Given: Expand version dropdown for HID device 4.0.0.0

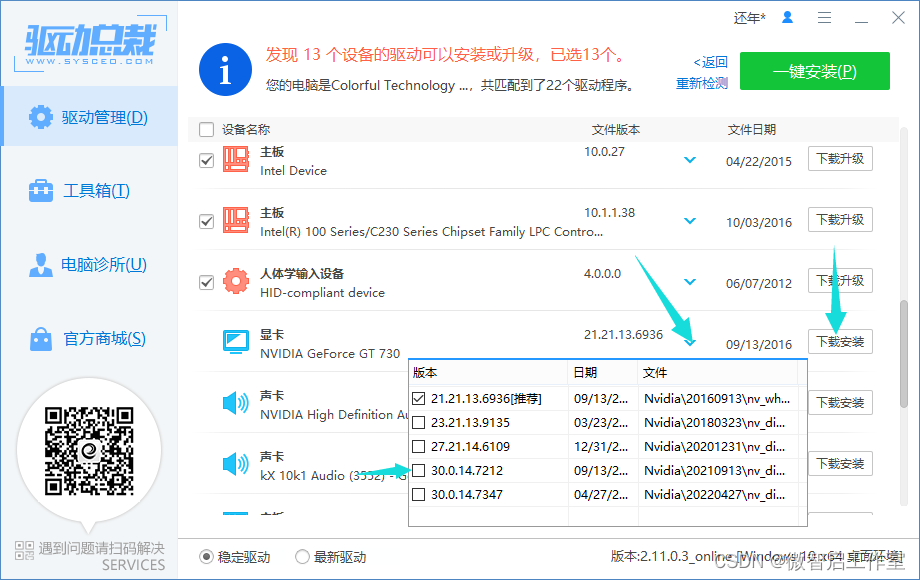Looking at the screenshot, I should (690, 281).
